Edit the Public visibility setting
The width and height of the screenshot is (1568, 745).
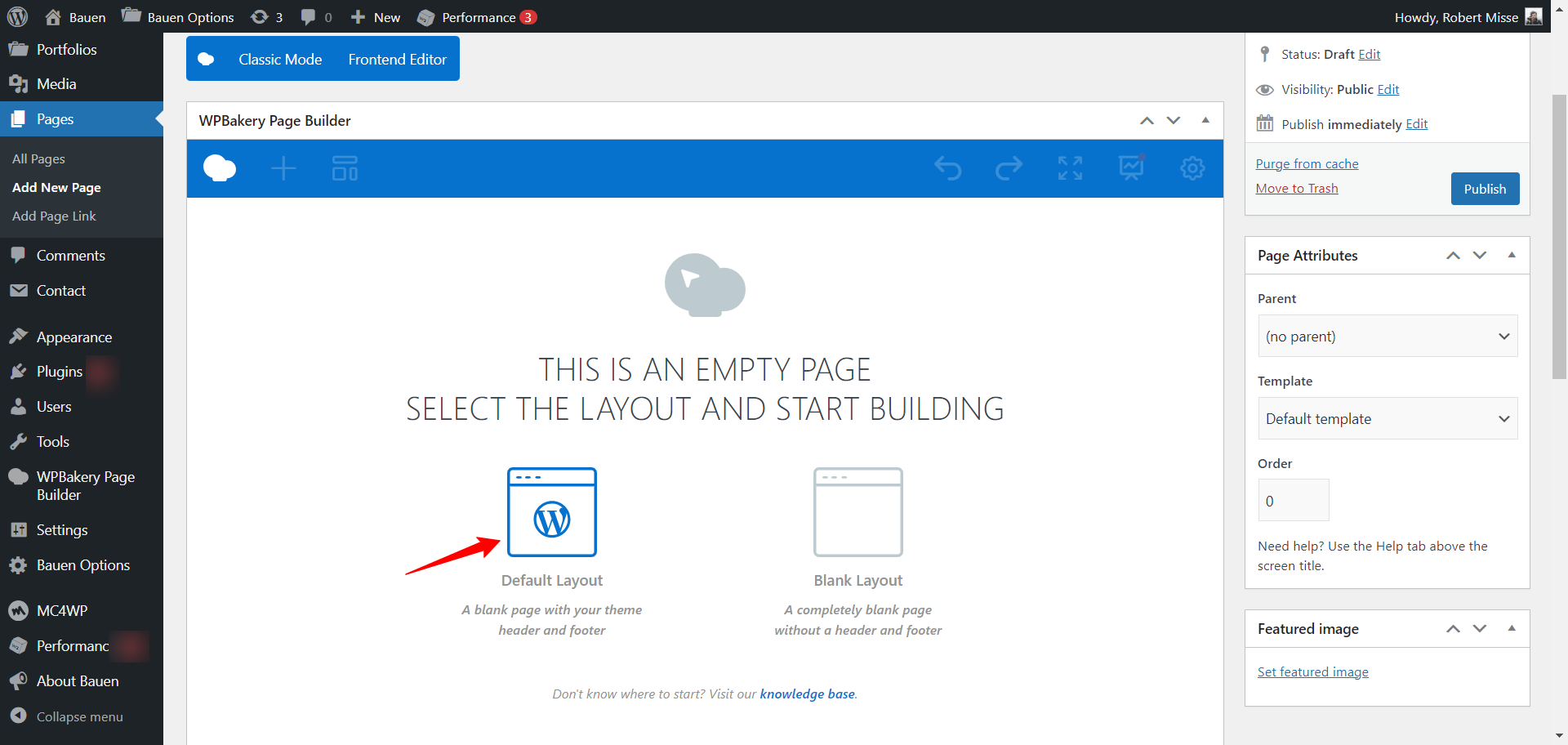(x=1388, y=90)
